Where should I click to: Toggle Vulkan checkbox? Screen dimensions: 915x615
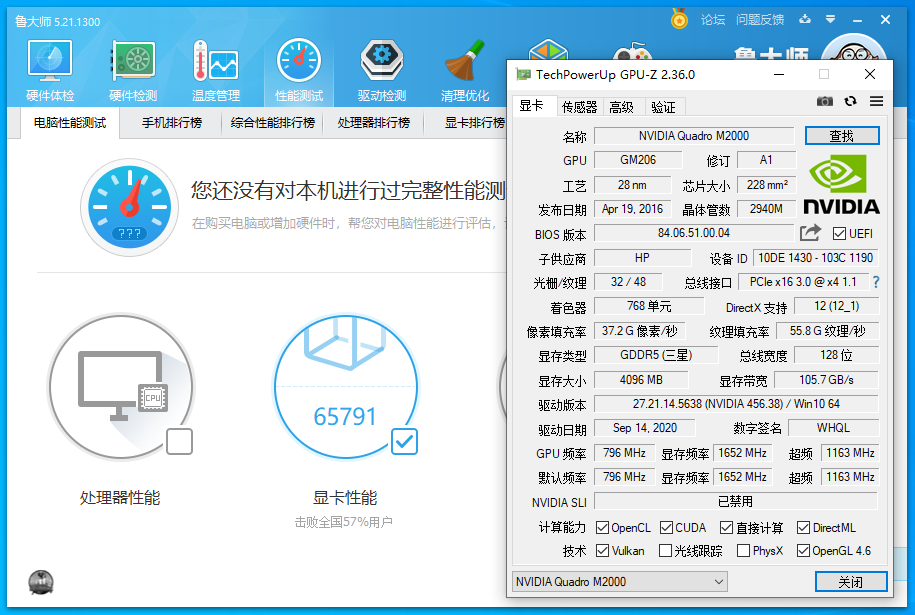(x=602, y=550)
